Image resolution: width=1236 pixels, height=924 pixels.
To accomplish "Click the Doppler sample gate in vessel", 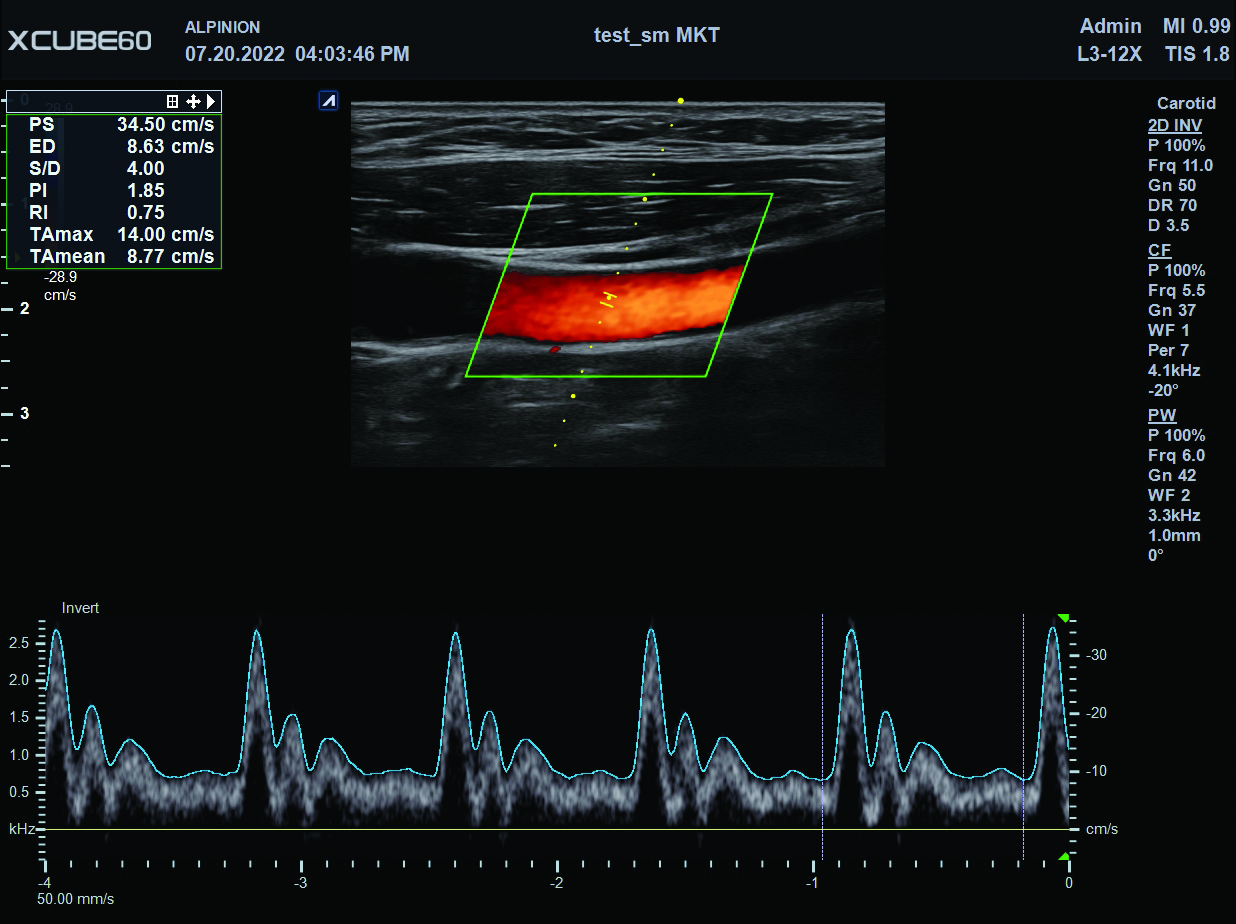I will 609,299.
